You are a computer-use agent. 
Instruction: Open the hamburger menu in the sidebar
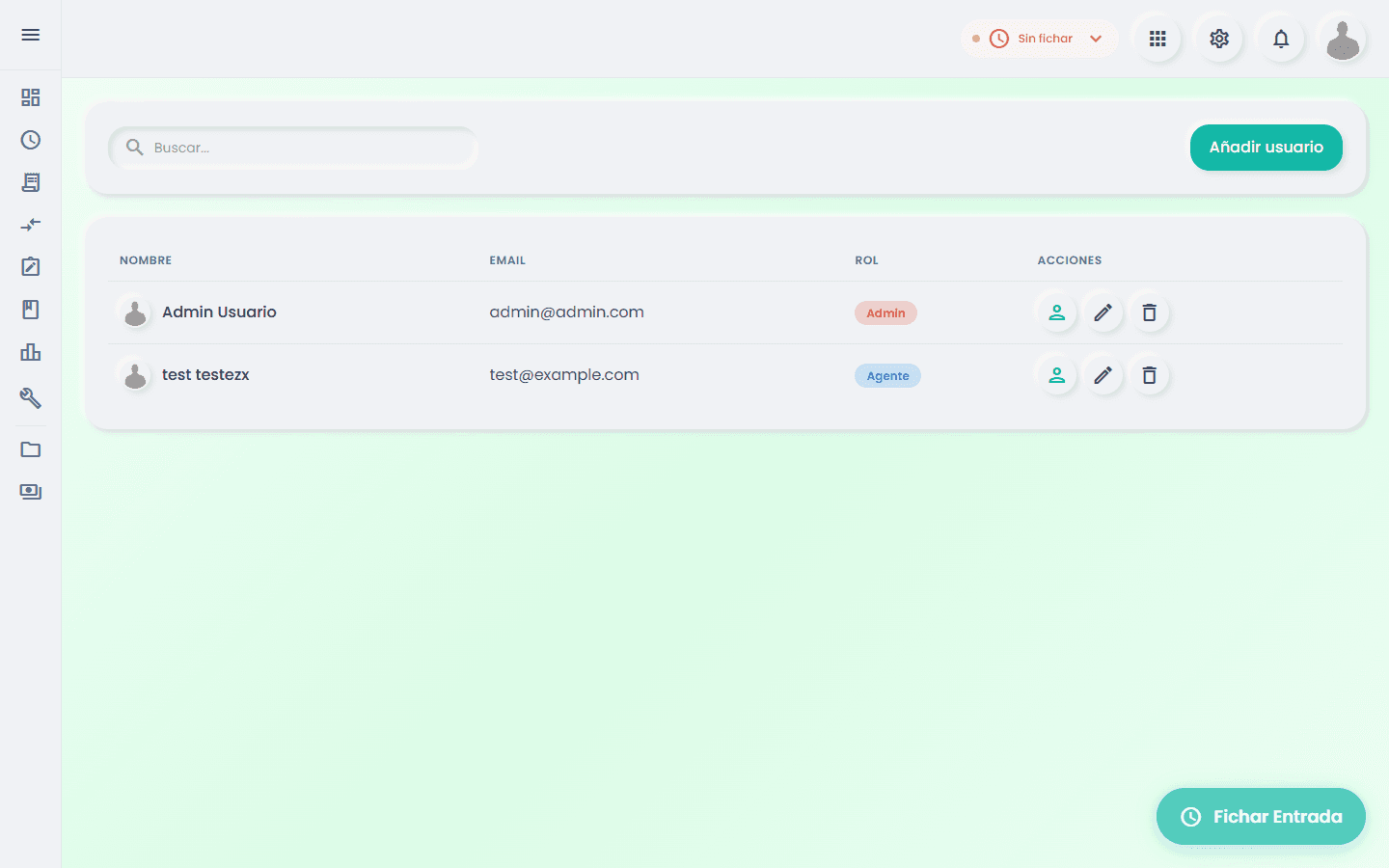click(x=31, y=35)
